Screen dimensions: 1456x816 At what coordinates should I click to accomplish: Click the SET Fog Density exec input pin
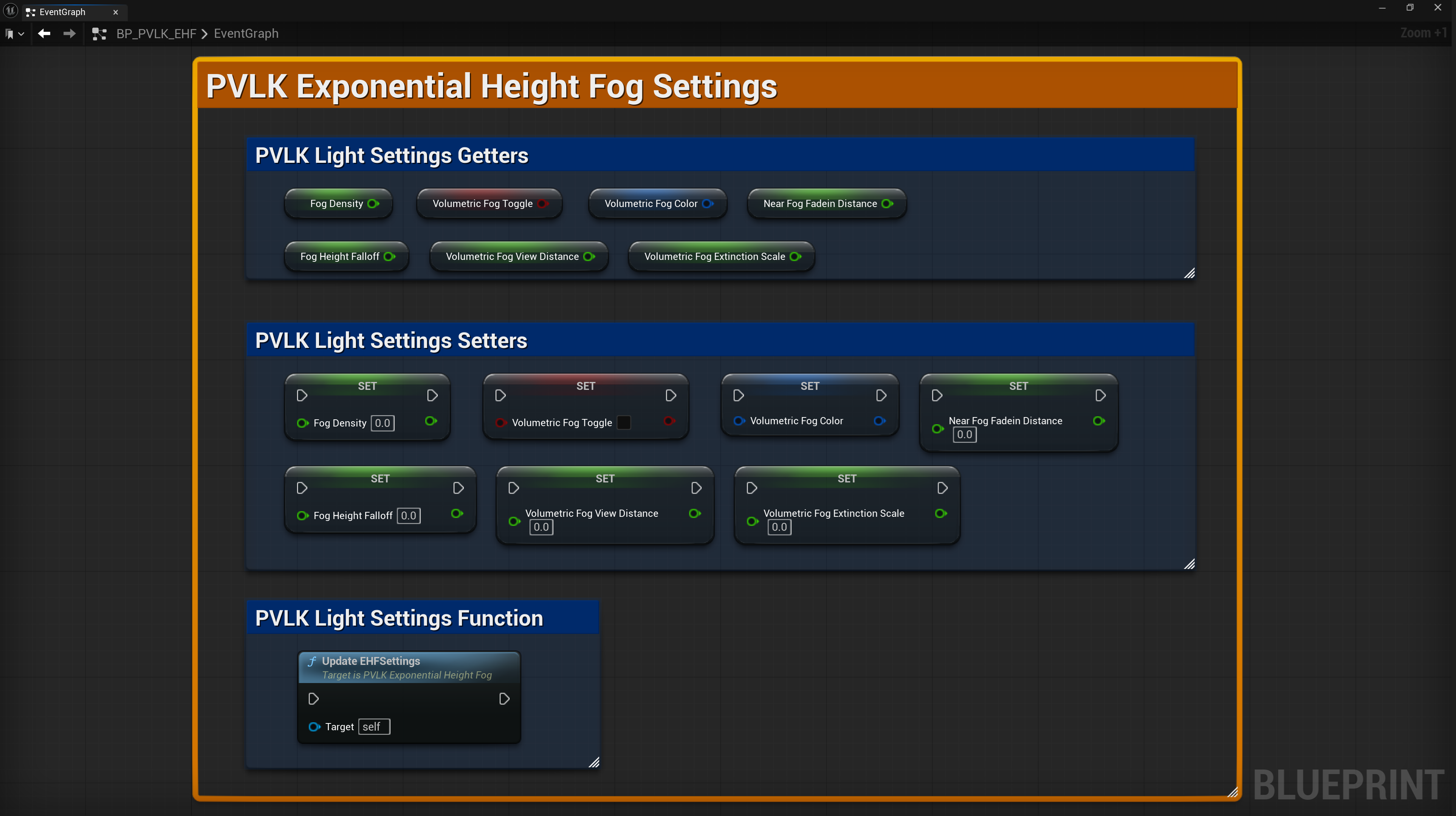click(302, 396)
